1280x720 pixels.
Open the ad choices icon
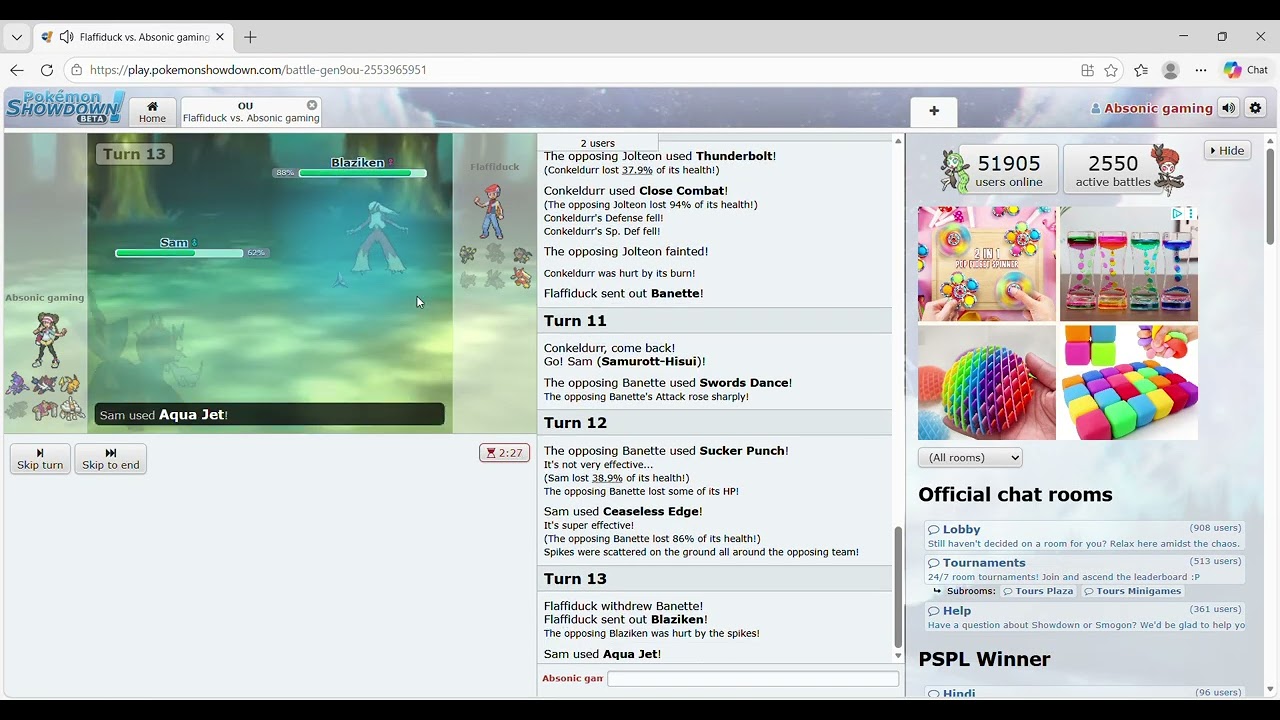click(x=1178, y=213)
